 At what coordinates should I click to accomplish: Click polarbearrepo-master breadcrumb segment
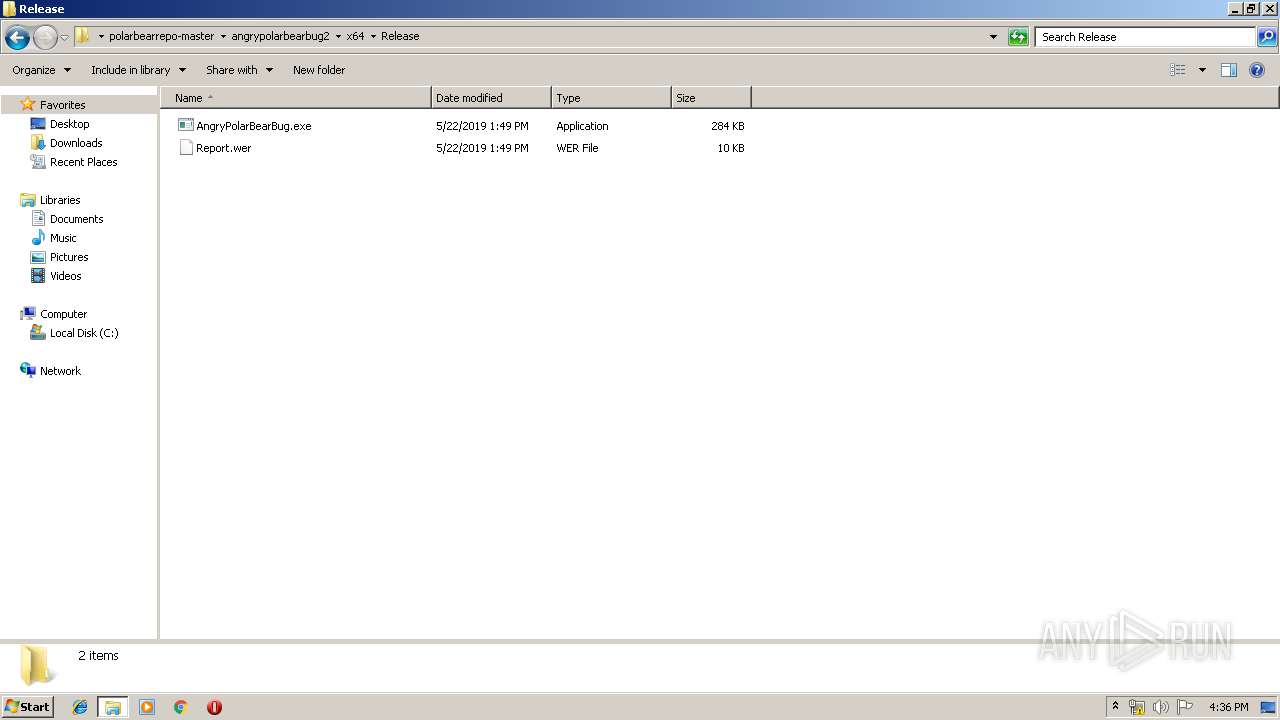(161, 36)
